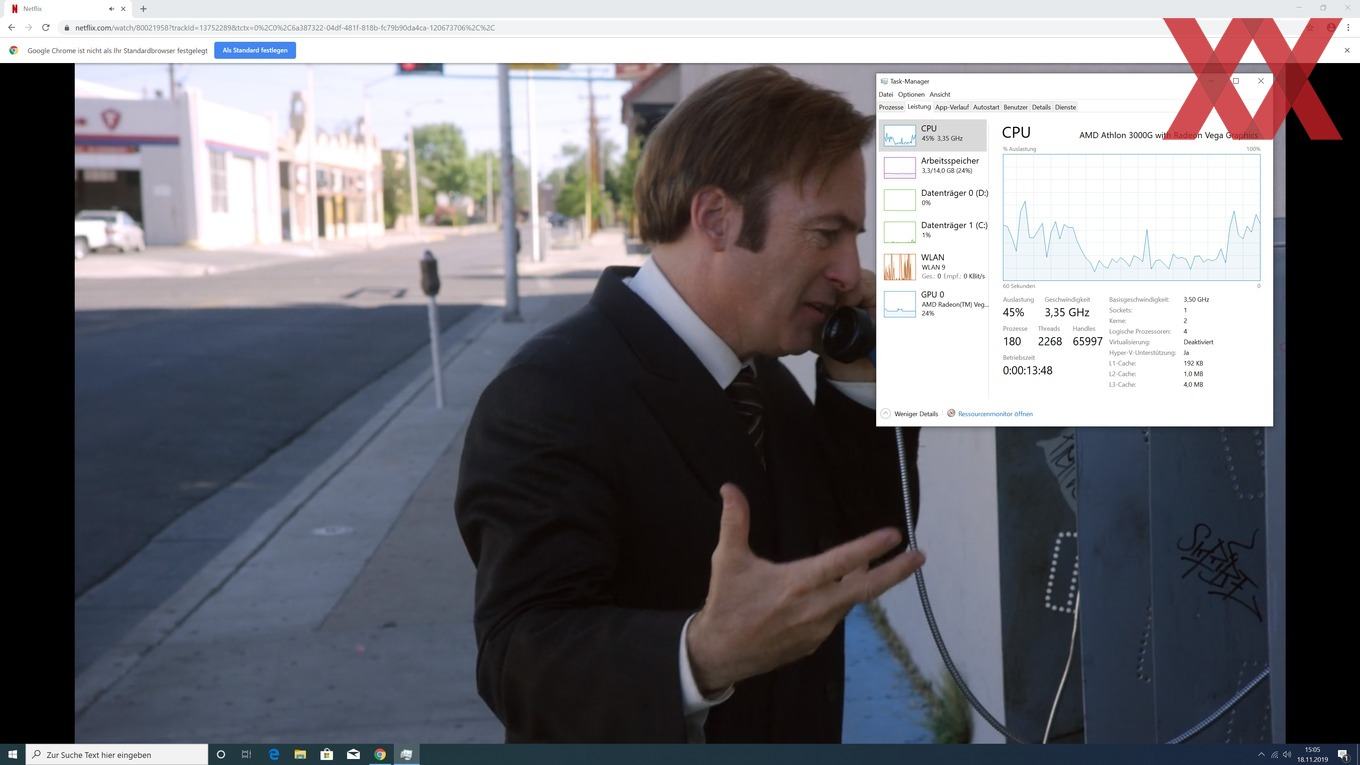Open the Windows notification center
1360x765 pixels.
pos(1343,755)
